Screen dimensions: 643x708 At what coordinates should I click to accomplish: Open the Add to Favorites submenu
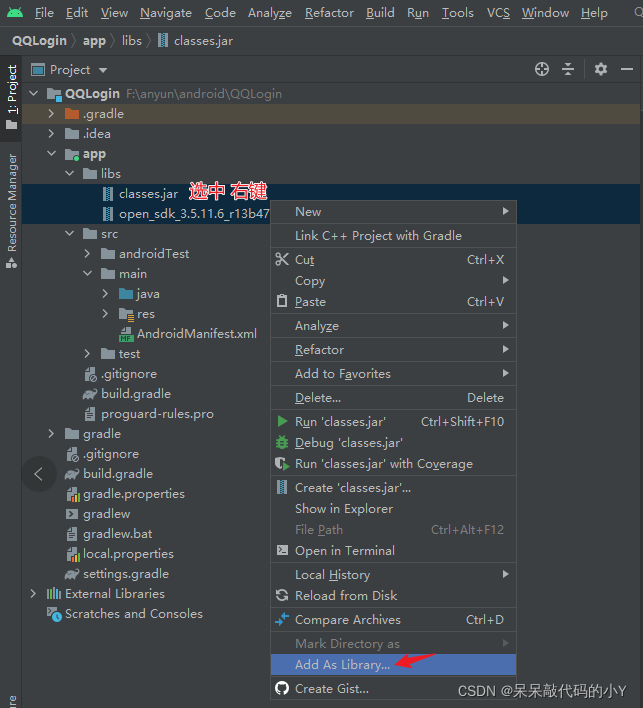[393, 373]
